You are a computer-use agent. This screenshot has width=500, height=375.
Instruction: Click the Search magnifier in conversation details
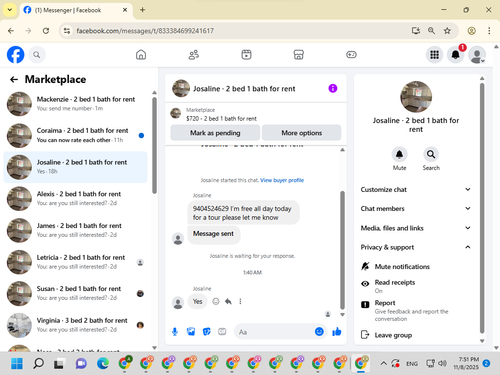click(x=431, y=155)
